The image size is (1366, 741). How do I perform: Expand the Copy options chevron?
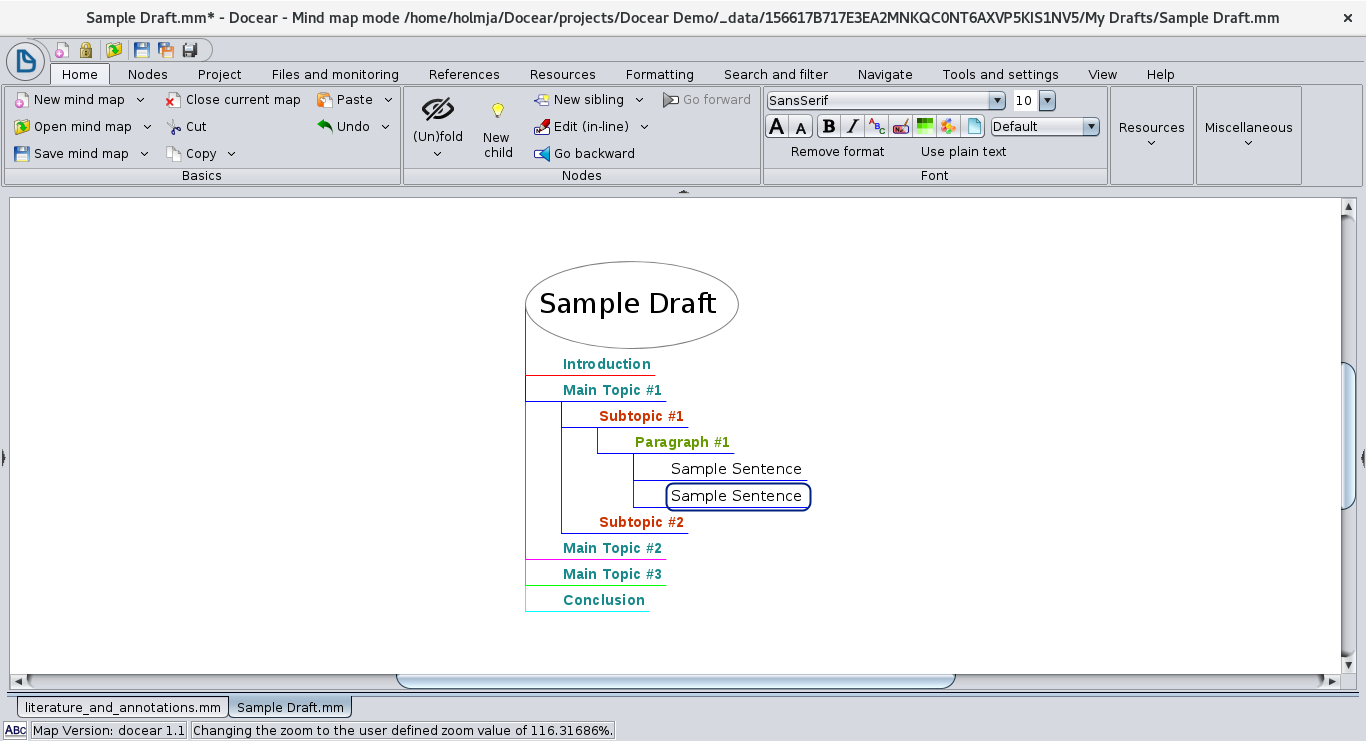tap(232, 153)
